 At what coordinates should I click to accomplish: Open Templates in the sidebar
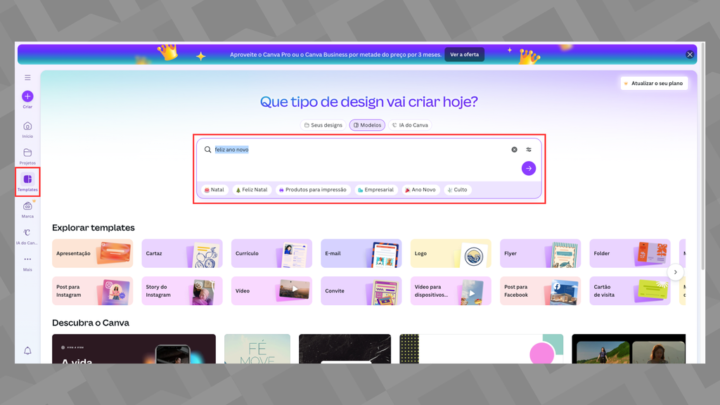(x=28, y=182)
